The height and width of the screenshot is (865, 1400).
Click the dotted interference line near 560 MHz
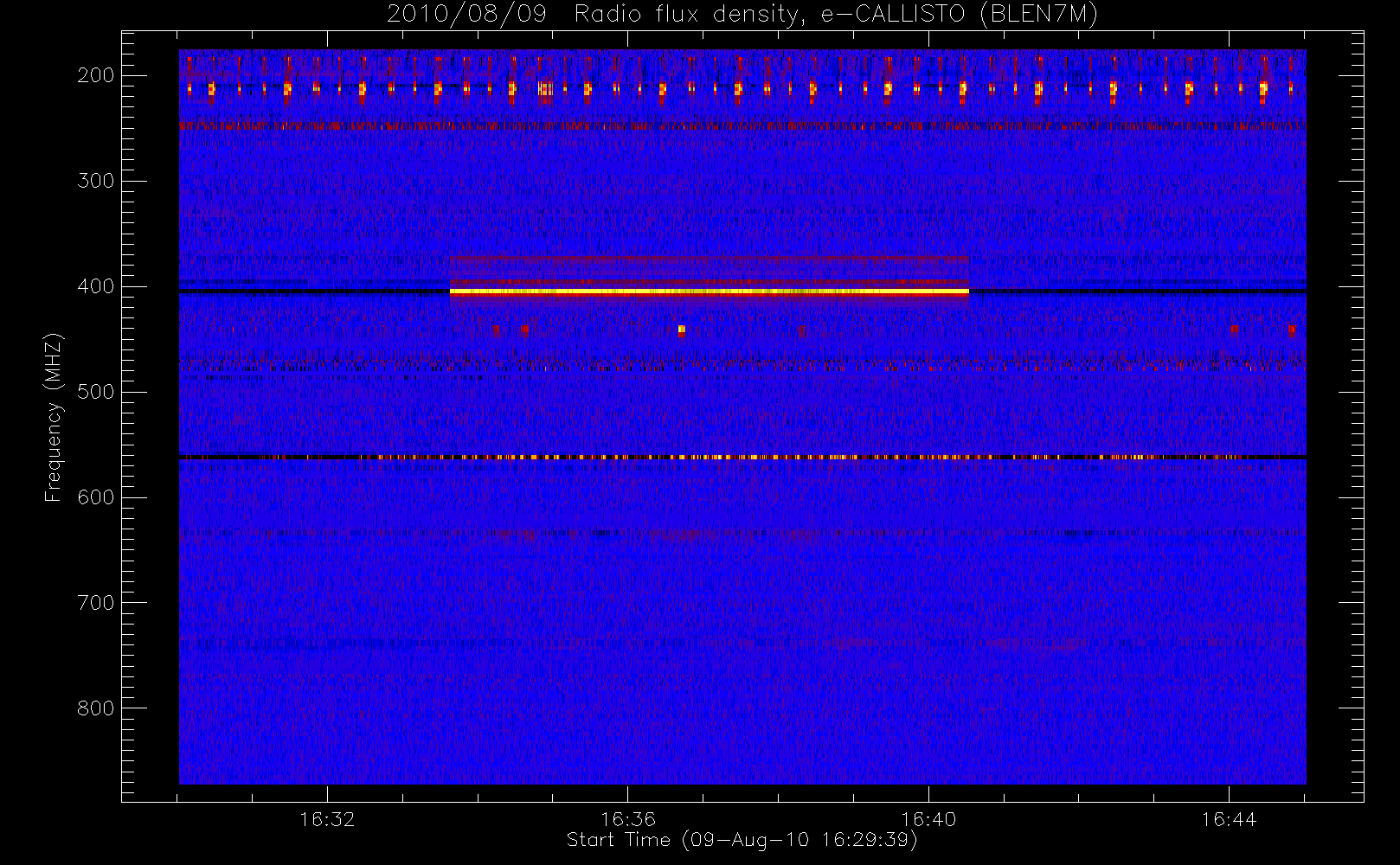coord(742,457)
